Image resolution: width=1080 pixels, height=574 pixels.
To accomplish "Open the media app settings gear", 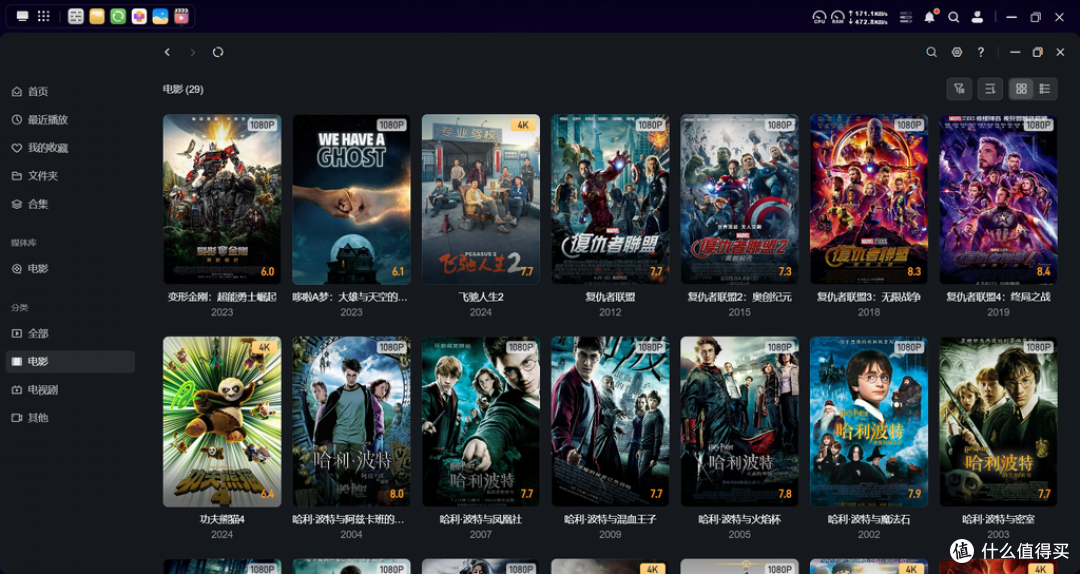I will (957, 52).
